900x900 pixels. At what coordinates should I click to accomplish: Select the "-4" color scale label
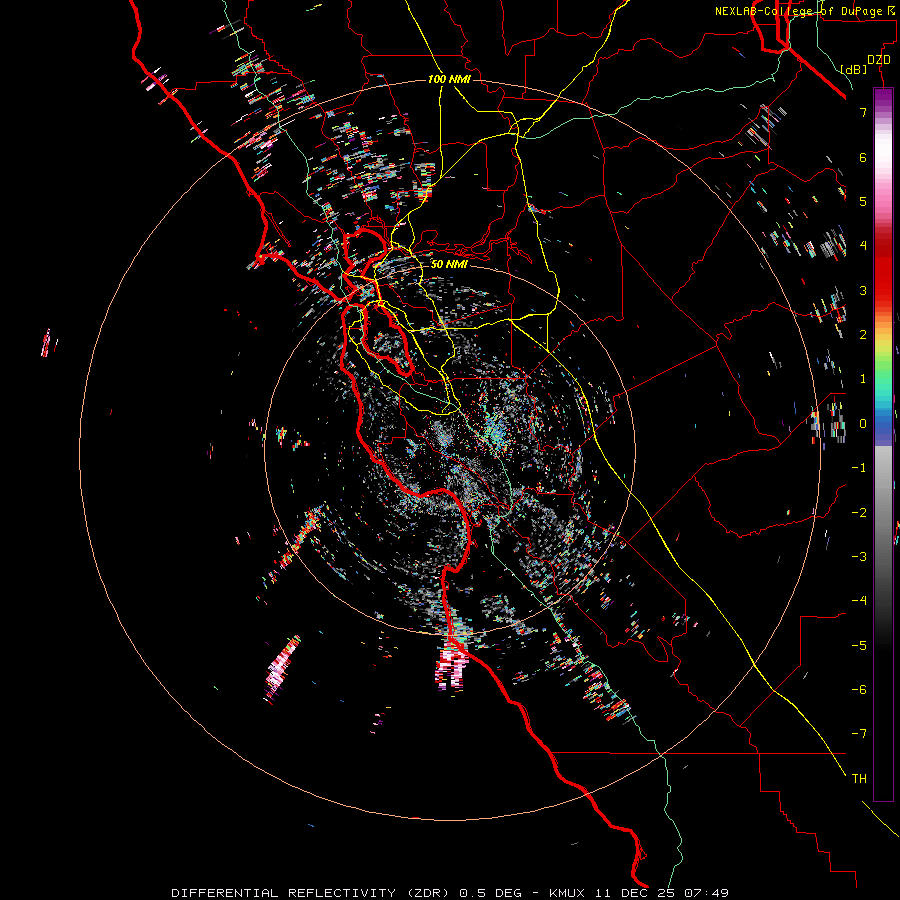coord(859,601)
